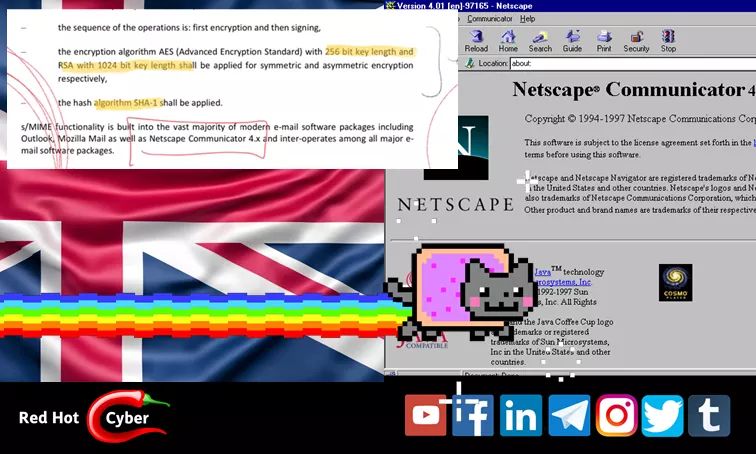This screenshot has width=756, height=454.
Task: Open the Communicator menu
Action: [x=489, y=19]
